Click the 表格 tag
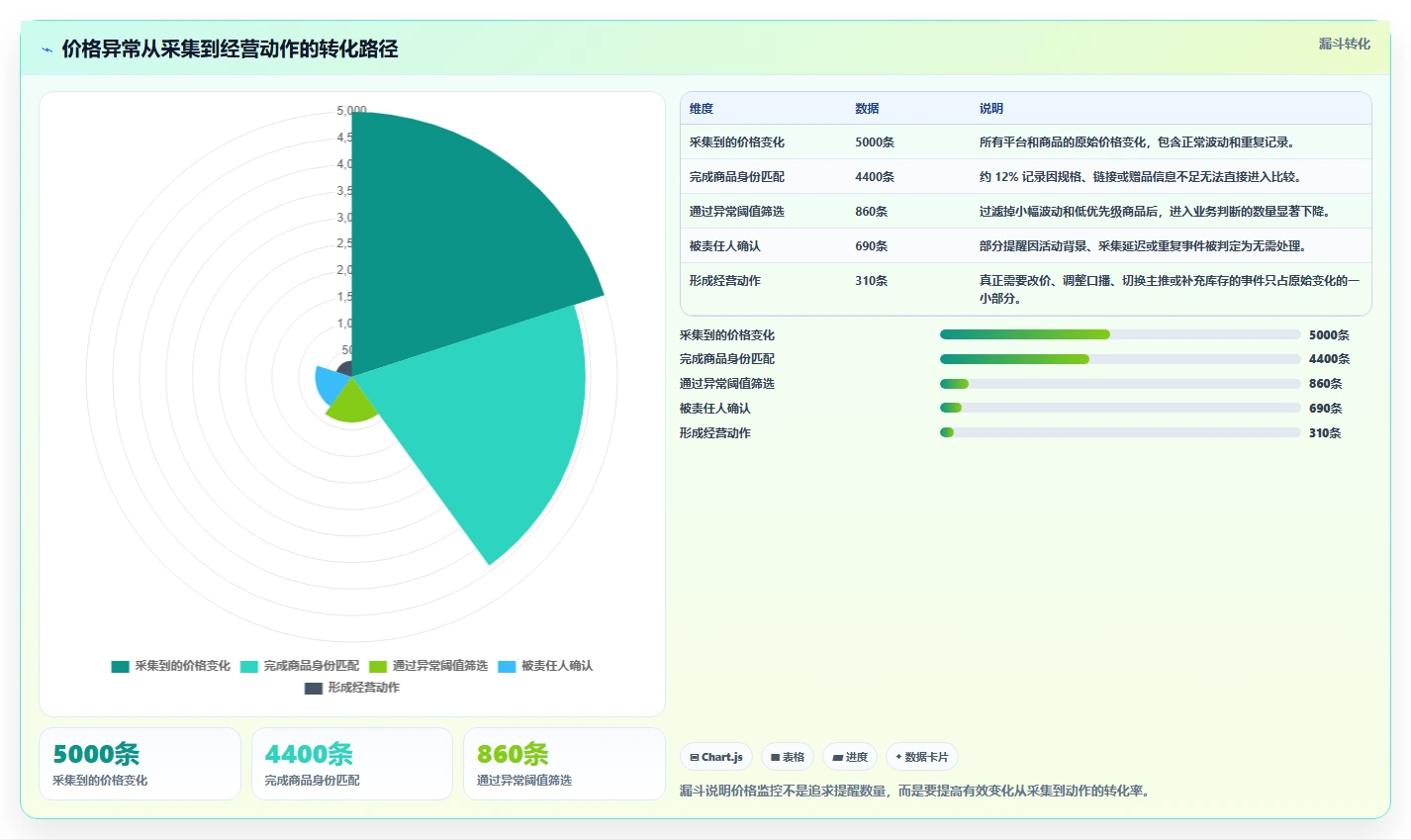1411x840 pixels. pyautogui.click(x=788, y=757)
